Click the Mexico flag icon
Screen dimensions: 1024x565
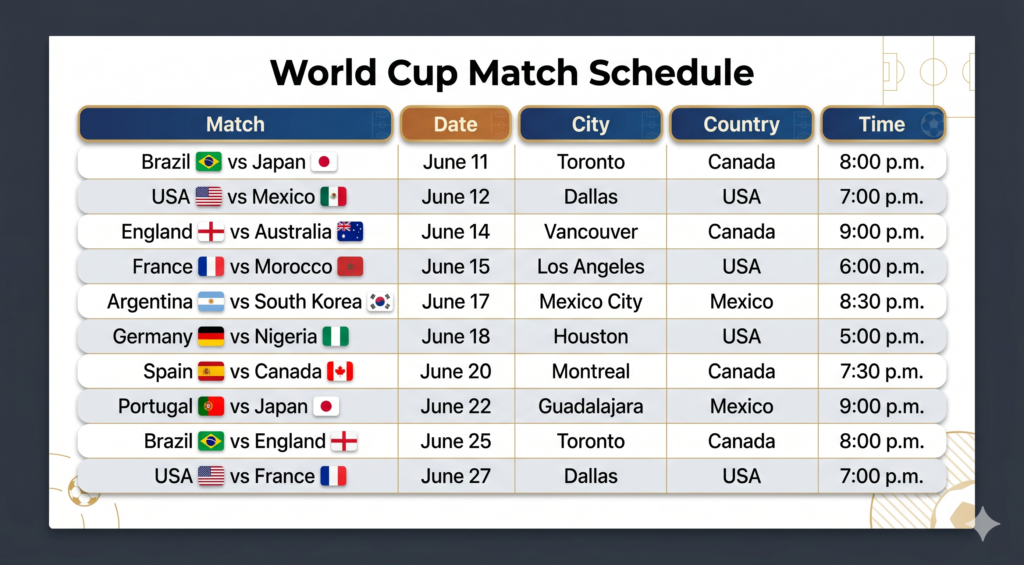[x=334, y=197]
